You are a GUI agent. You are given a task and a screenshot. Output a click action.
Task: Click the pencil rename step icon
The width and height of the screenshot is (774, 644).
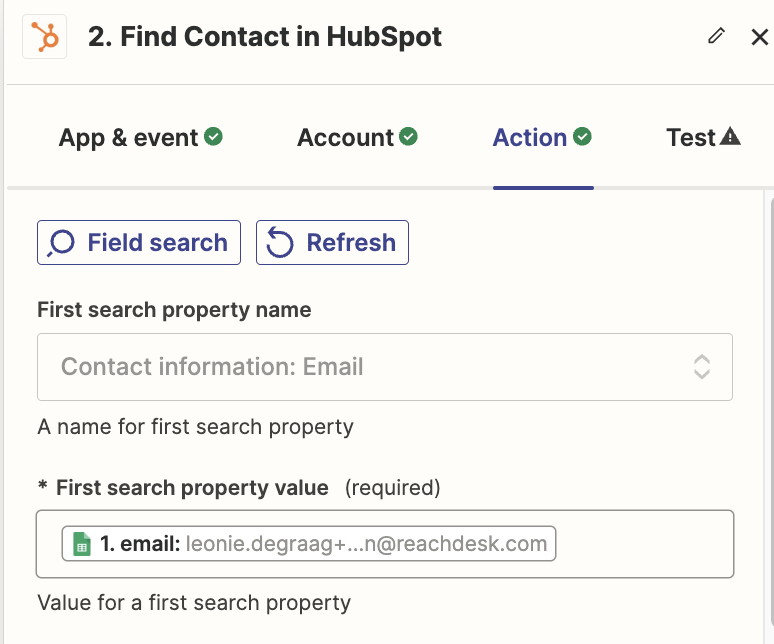pos(716,36)
